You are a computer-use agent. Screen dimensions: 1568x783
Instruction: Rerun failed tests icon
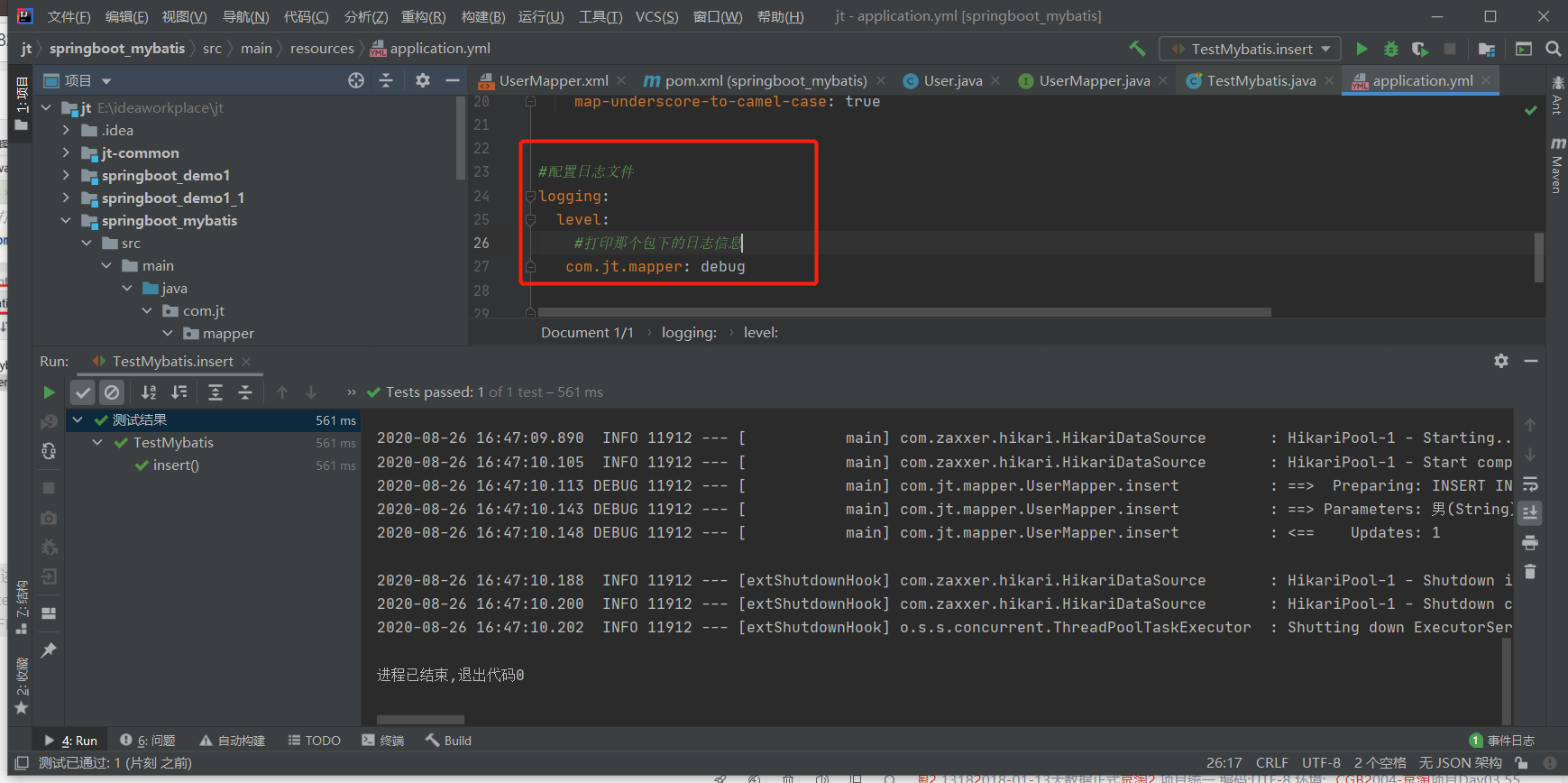point(50,422)
